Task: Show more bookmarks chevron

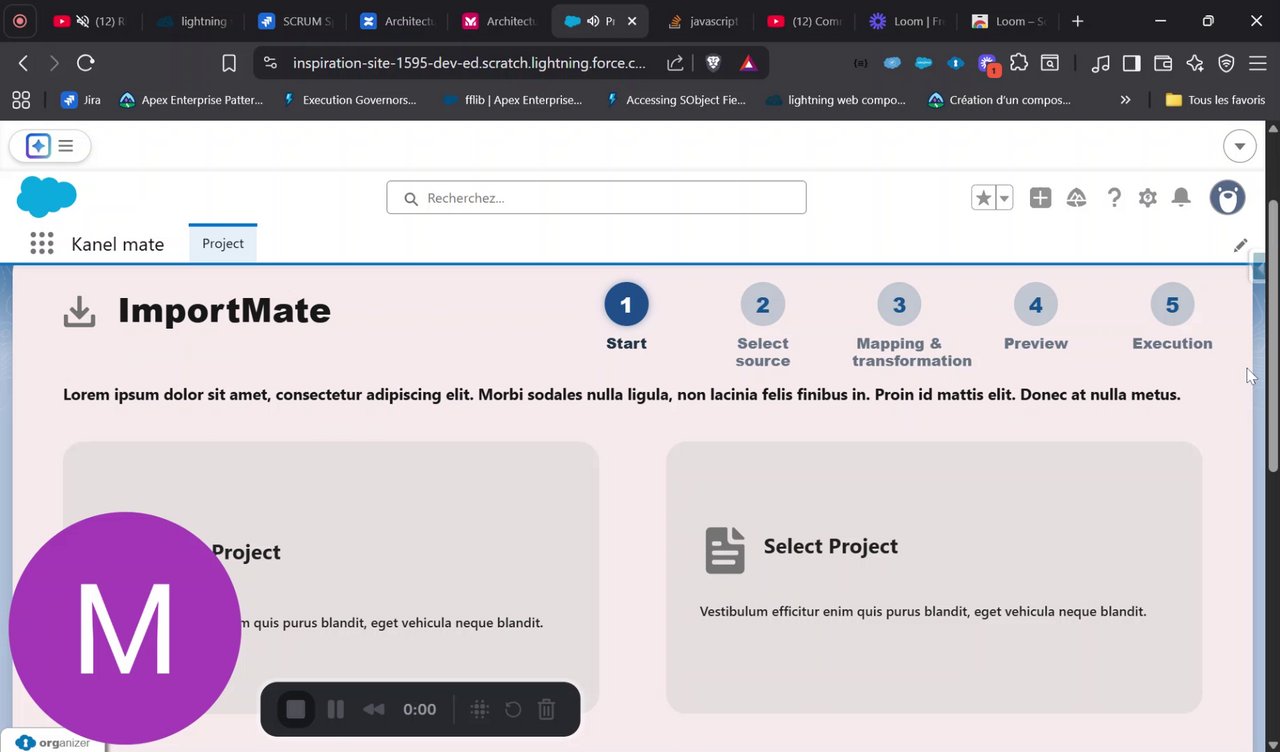Action: click(1125, 100)
